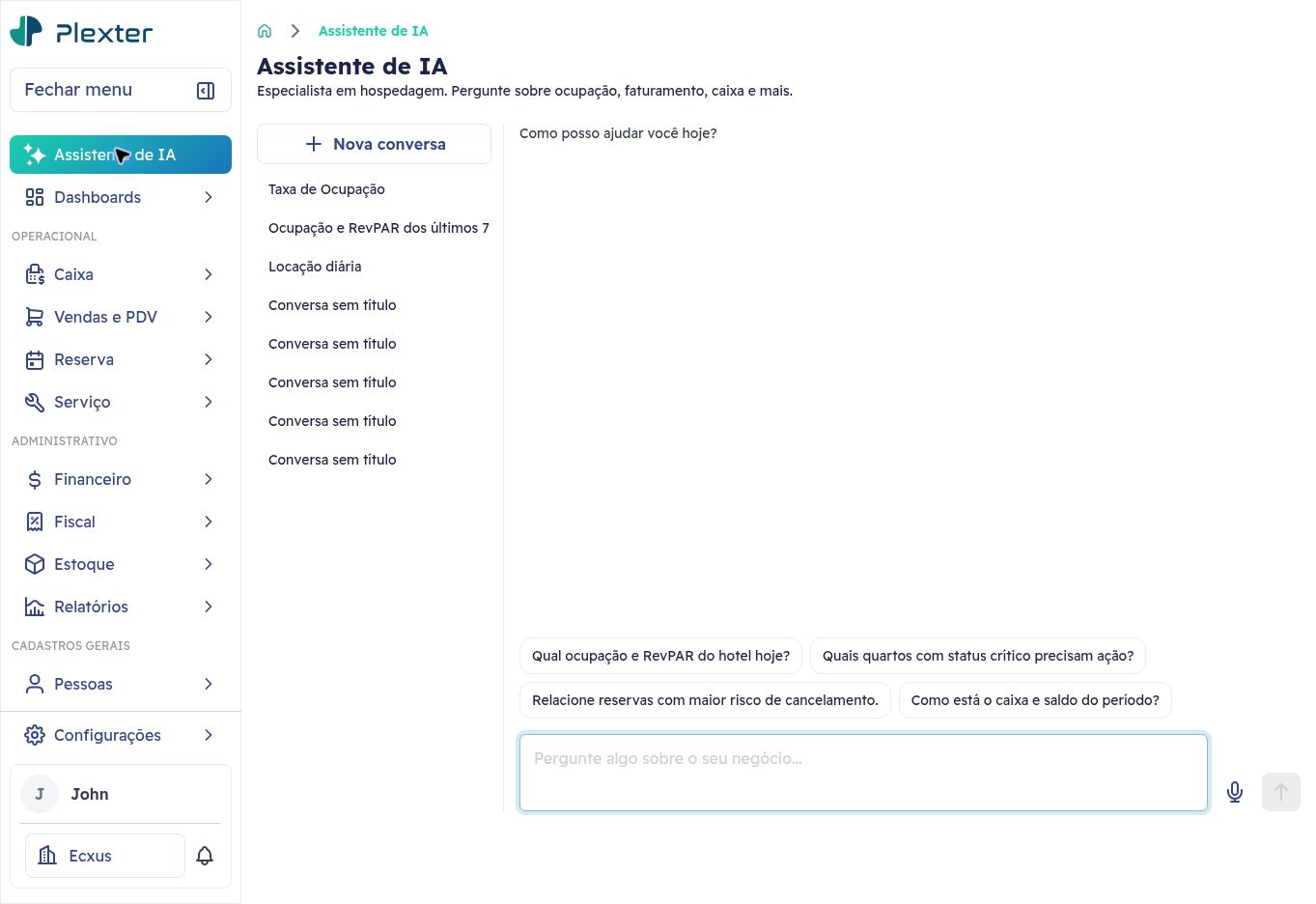
Task: Choose suggestion about risco de cancelamento
Action: [705, 700]
